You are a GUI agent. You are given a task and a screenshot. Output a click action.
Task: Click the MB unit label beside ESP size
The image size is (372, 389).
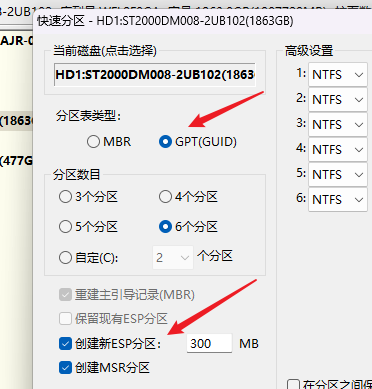[249, 344]
